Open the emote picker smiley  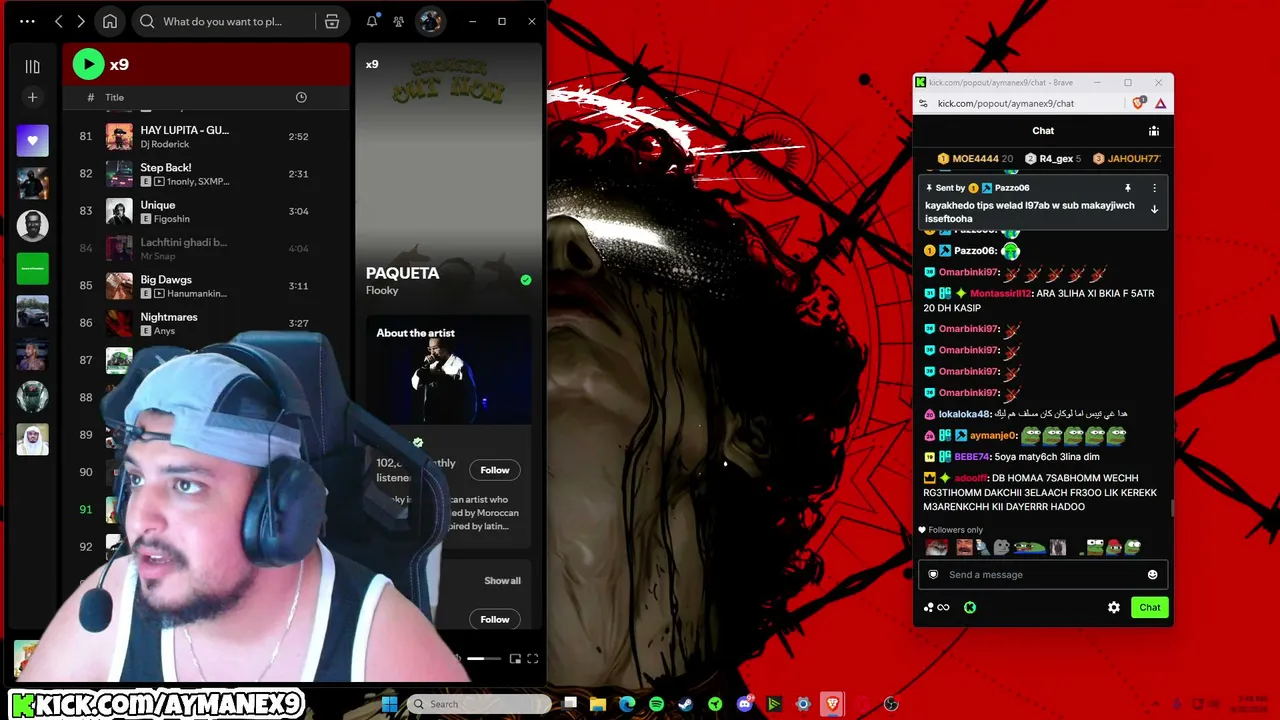click(x=1152, y=575)
